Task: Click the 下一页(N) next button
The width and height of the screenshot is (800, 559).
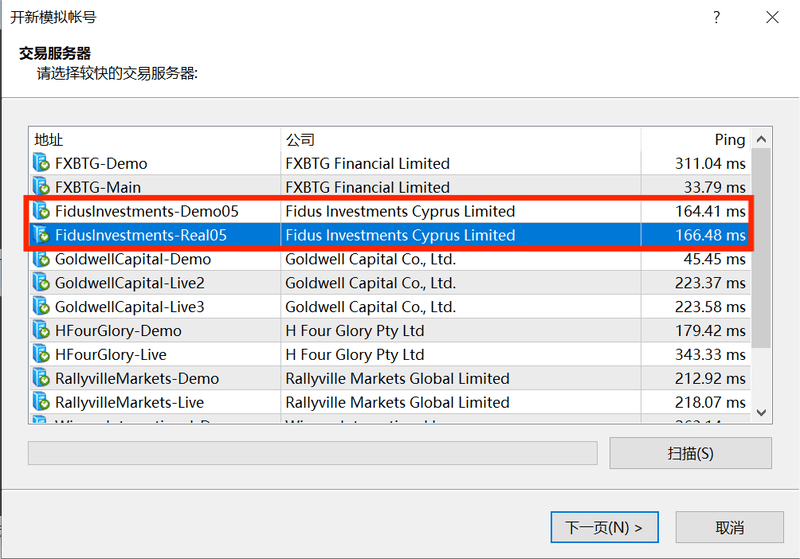Action: (x=605, y=527)
